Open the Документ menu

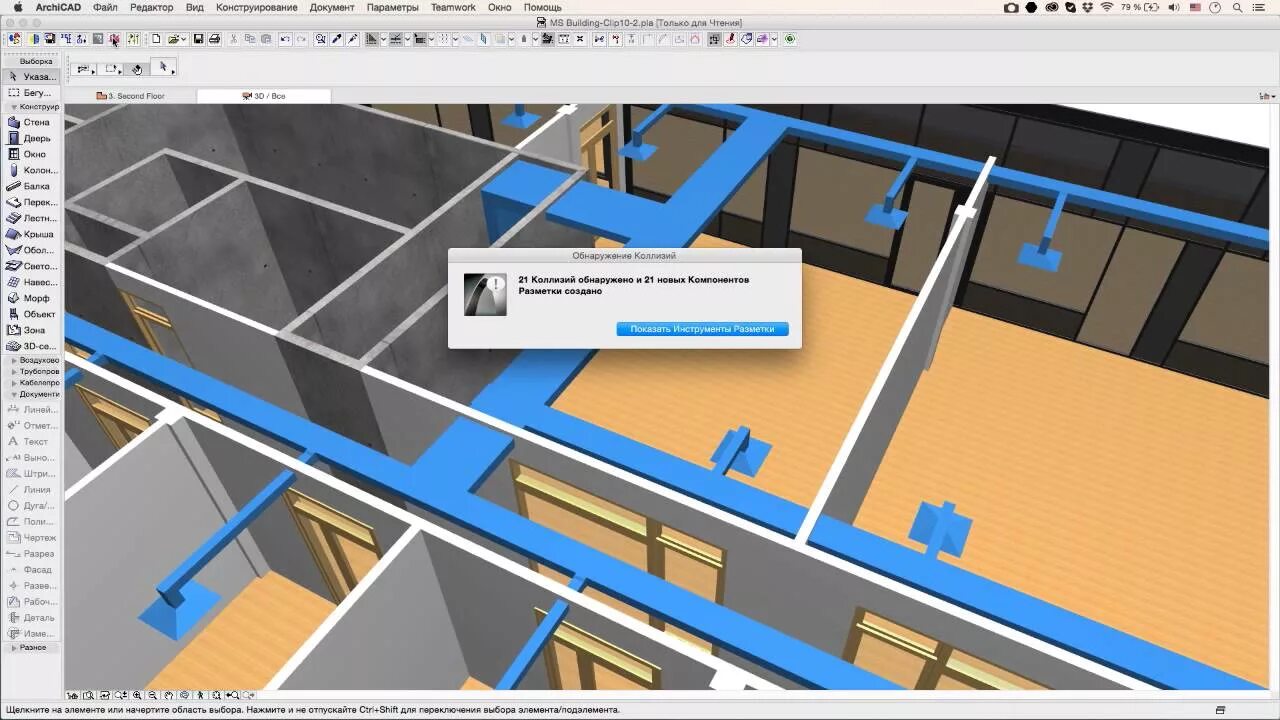(331, 7)
